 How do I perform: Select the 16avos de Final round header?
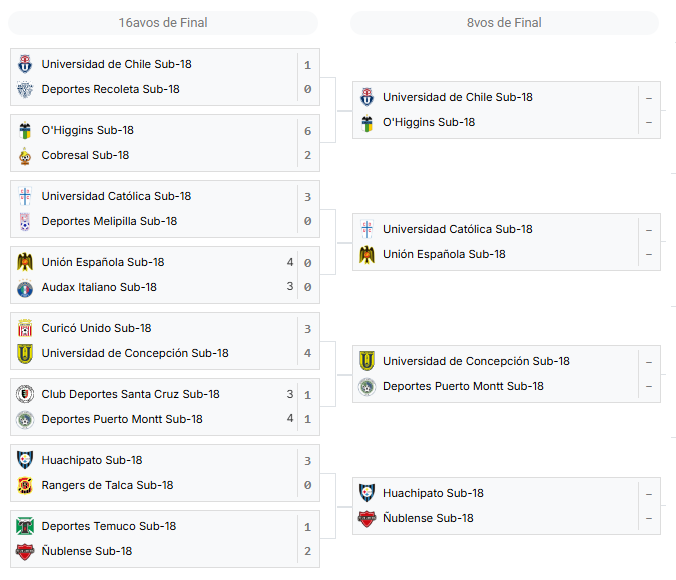point(163,23)
